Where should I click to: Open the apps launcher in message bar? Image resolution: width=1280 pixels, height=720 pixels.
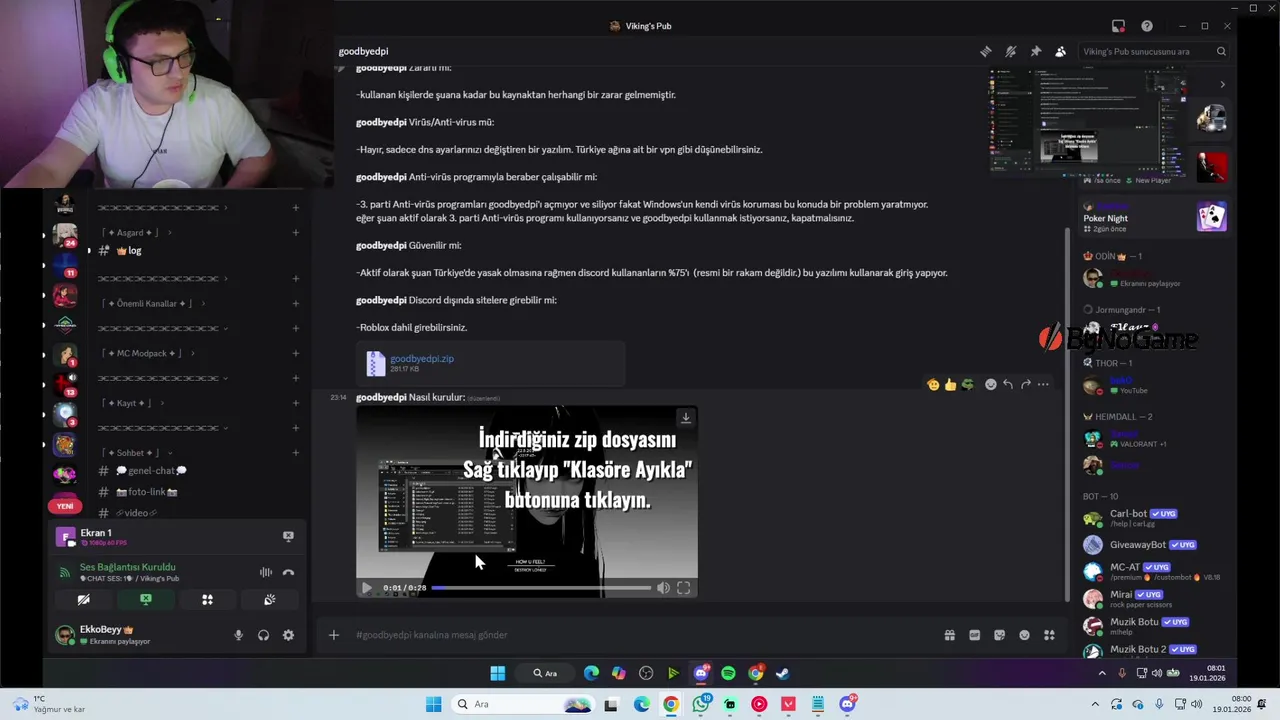[x=1049, y=635]
